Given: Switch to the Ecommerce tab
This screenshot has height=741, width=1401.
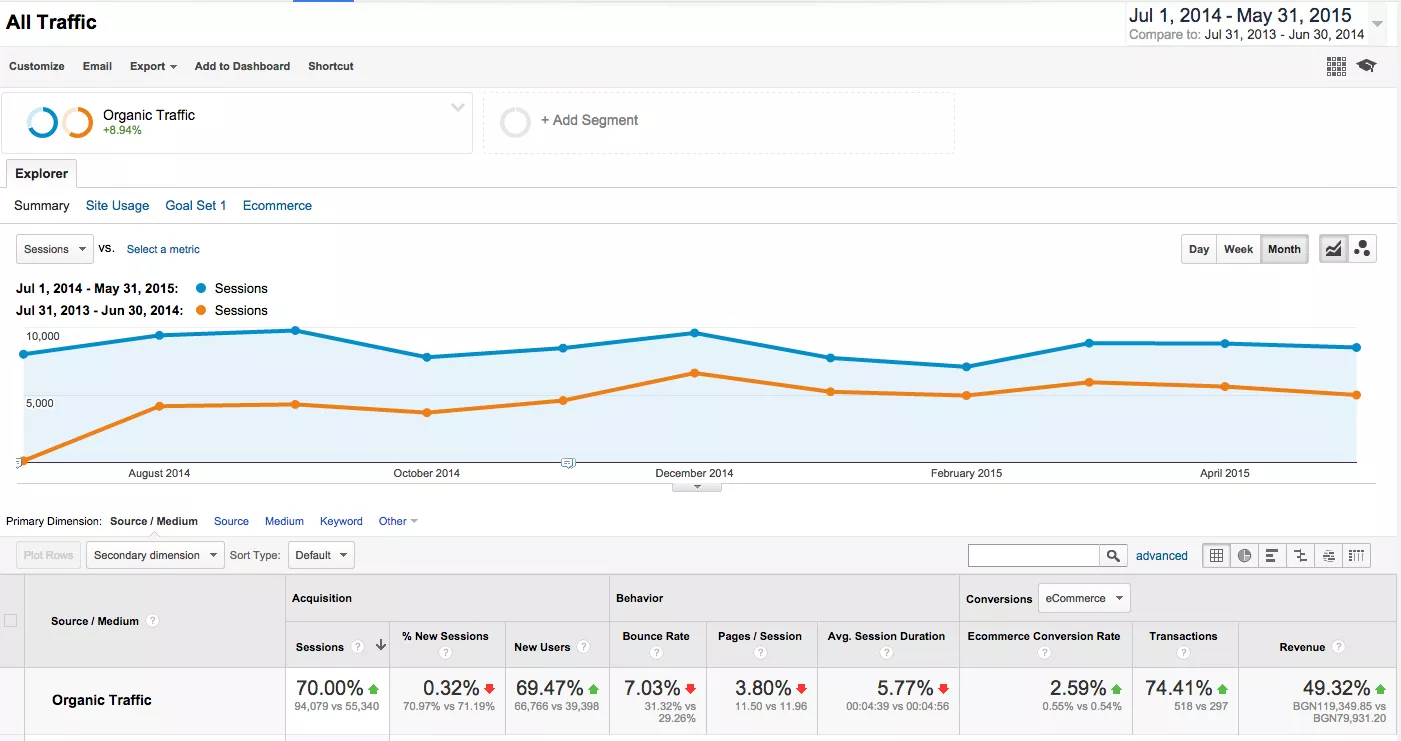Looking at the screenshot, I should point(277,205).
